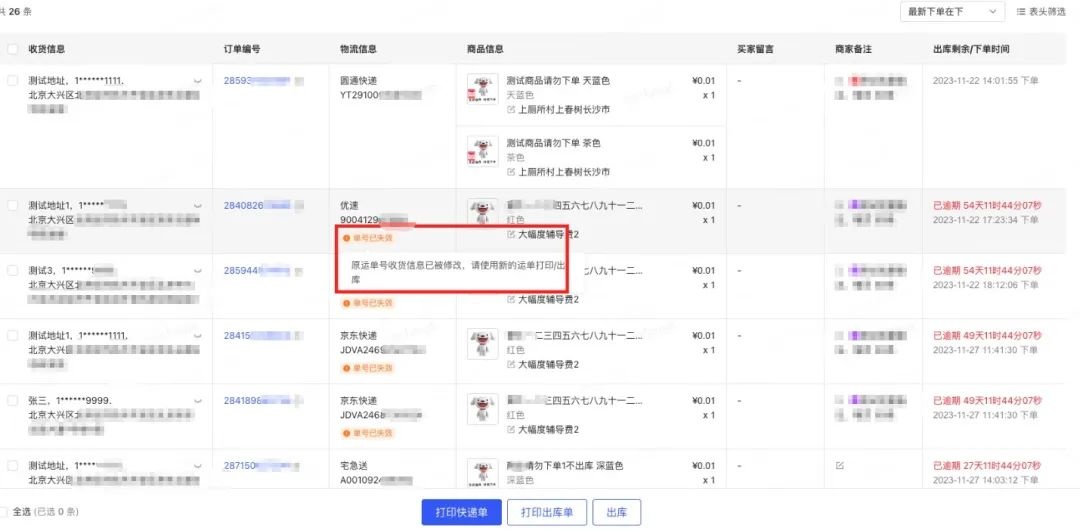Click the 订单编号 column header
This screenshot has width=1080, height=531.
[x=242, y=50]
